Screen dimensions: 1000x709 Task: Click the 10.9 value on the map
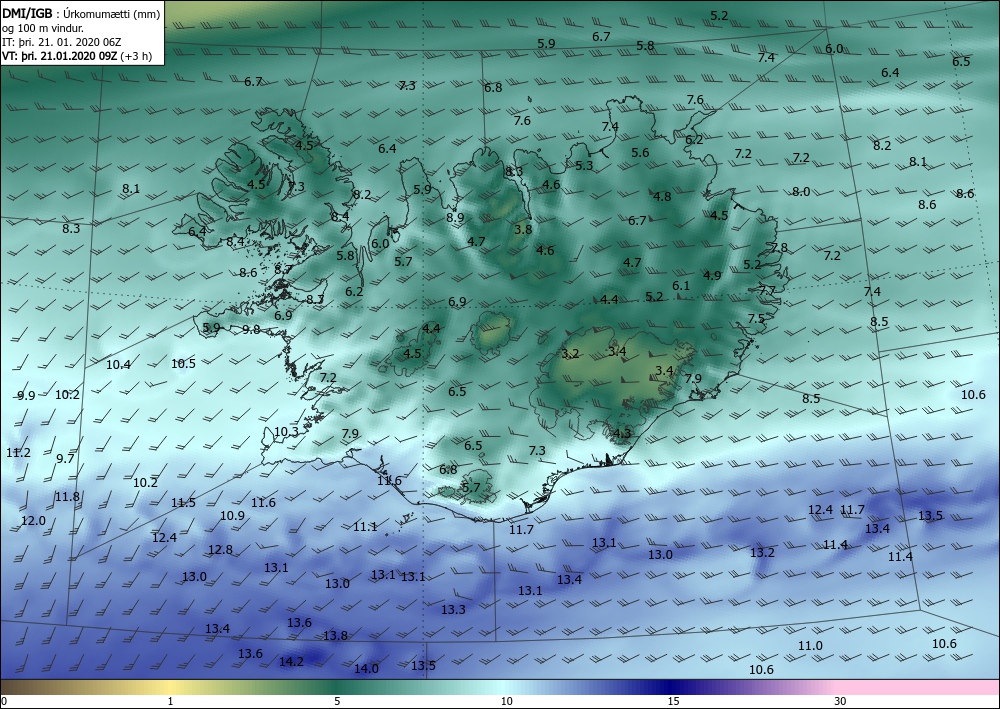pyautogui.click(x=232, y=516)
